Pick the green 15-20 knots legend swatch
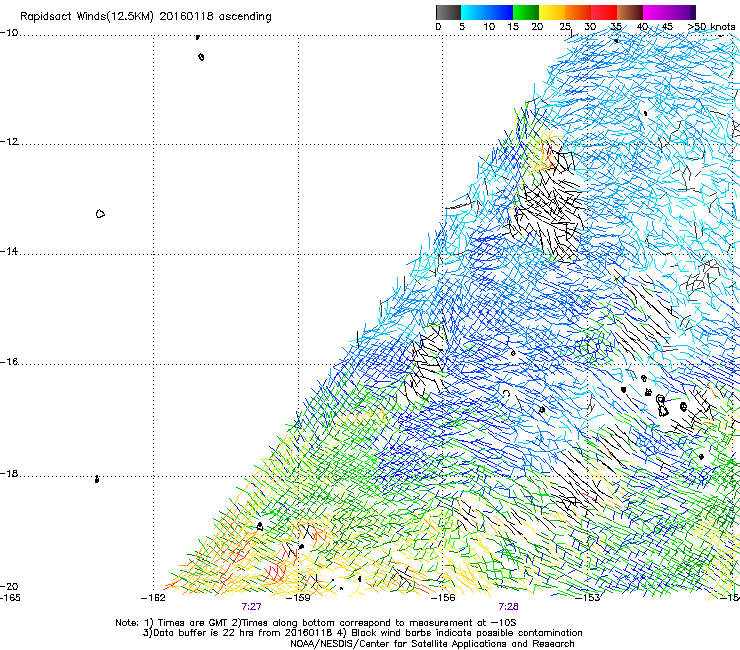The height and width of the screenshot is (650, 740). tap(526, 12)
